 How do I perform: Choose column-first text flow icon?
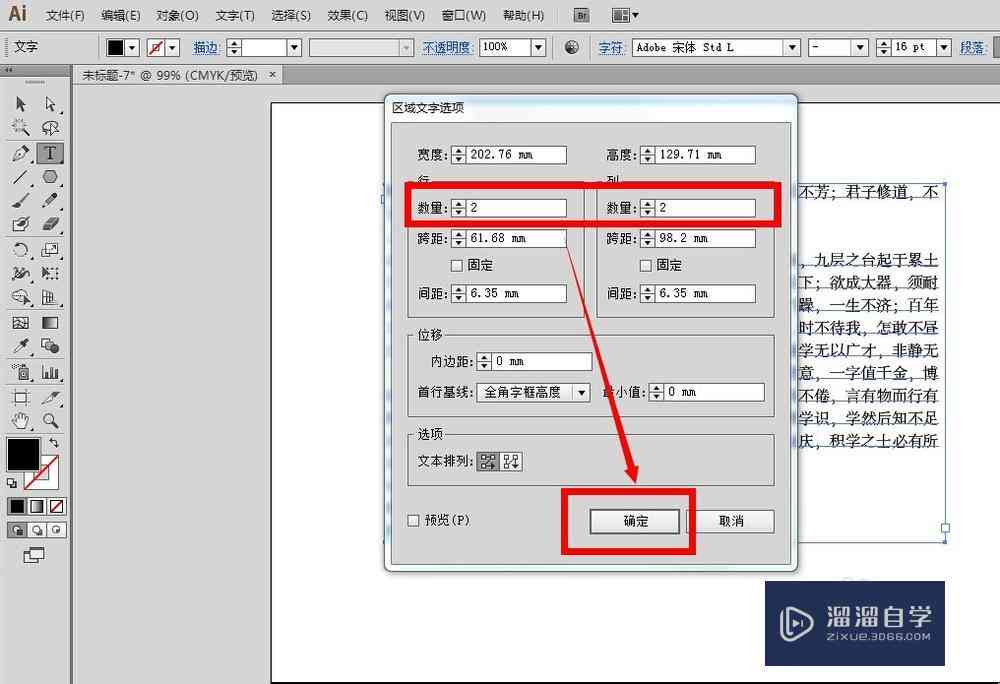[x=511, y=462]
